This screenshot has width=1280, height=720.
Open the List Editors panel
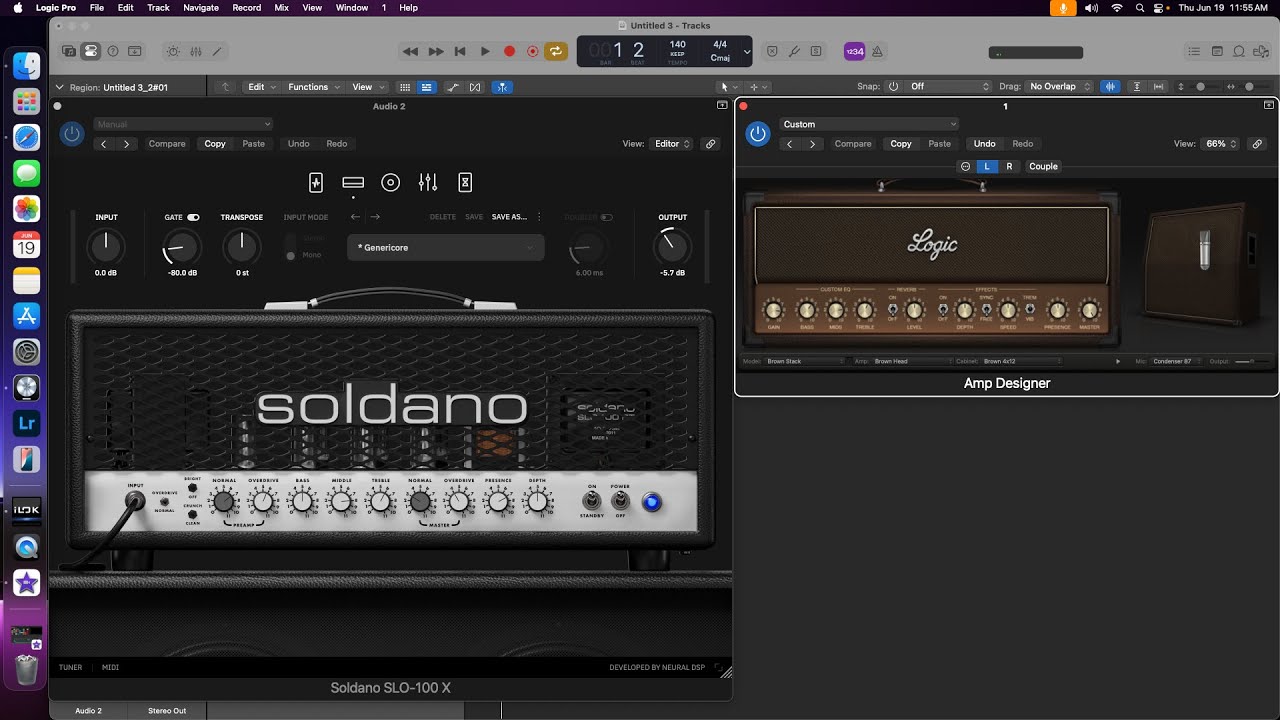1194,51
